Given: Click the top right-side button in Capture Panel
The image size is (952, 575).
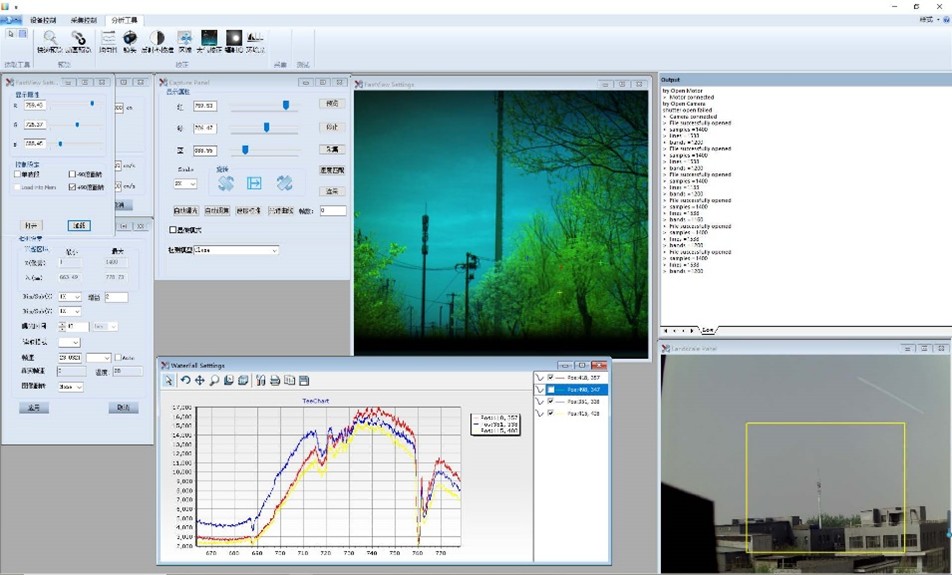Looking at the screenshot, I should pos(331,104).
